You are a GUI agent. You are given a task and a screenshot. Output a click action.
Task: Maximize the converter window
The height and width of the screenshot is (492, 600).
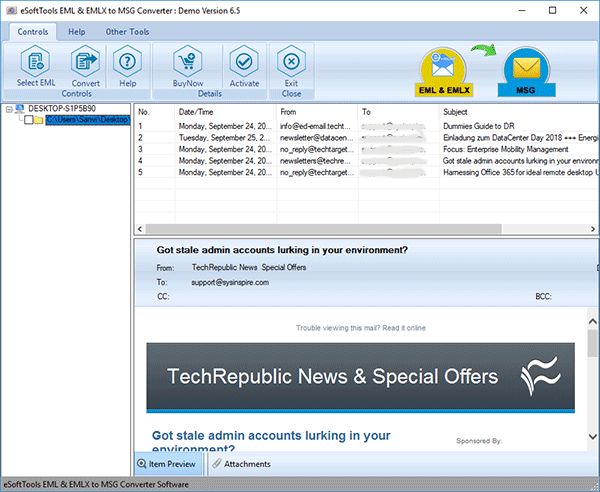pos(553,11)
